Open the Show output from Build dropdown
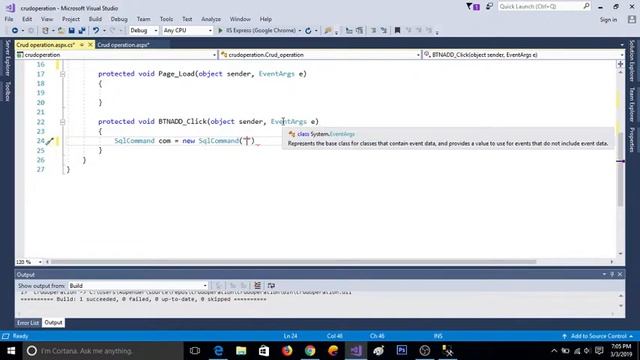The width and height of the screenshot is (640, 360). 138,286
